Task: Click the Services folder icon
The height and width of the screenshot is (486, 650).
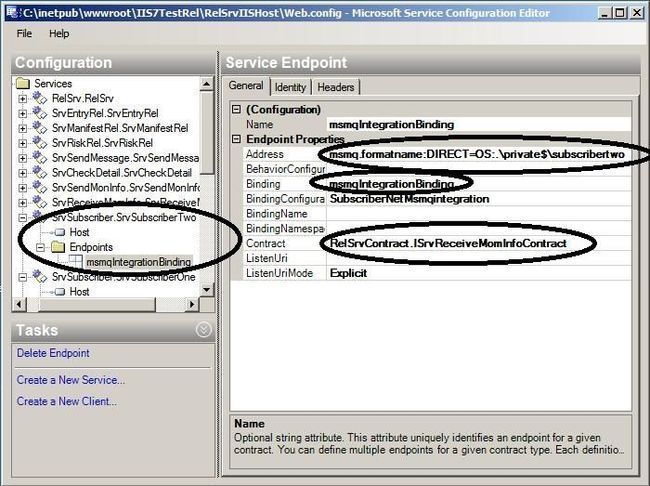Action: tap(23, 84)
